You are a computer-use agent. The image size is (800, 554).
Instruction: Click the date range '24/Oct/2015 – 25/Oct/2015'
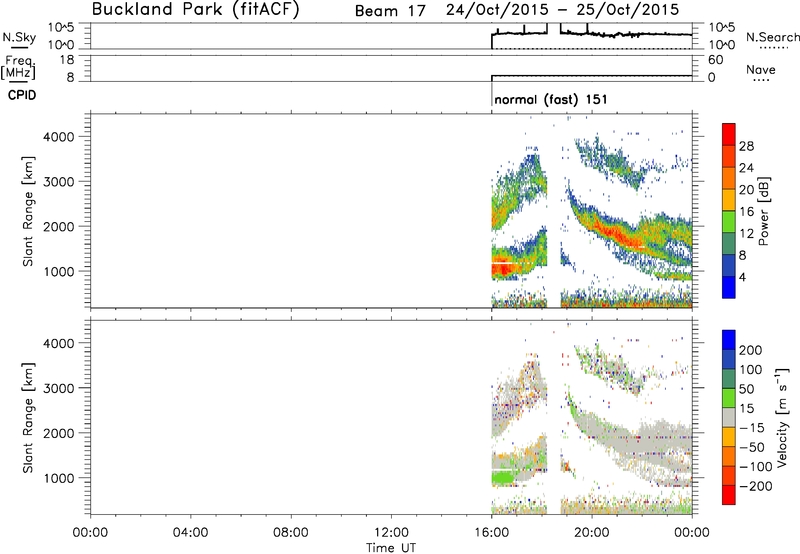click(x=562, y=10)
